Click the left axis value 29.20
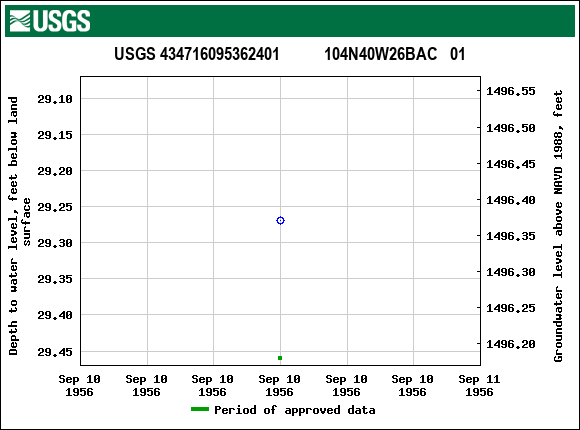 (x=55, y=171)
